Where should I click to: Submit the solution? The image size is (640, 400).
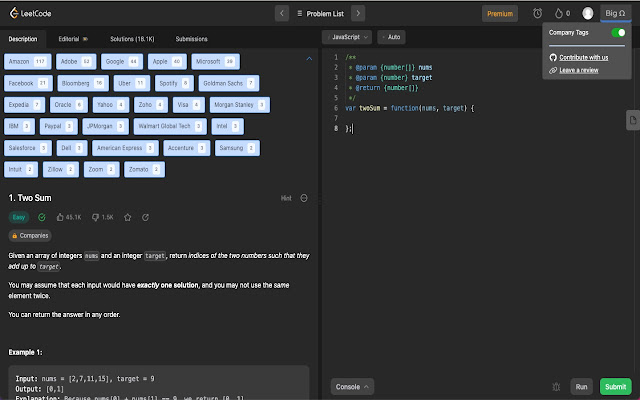616,387
